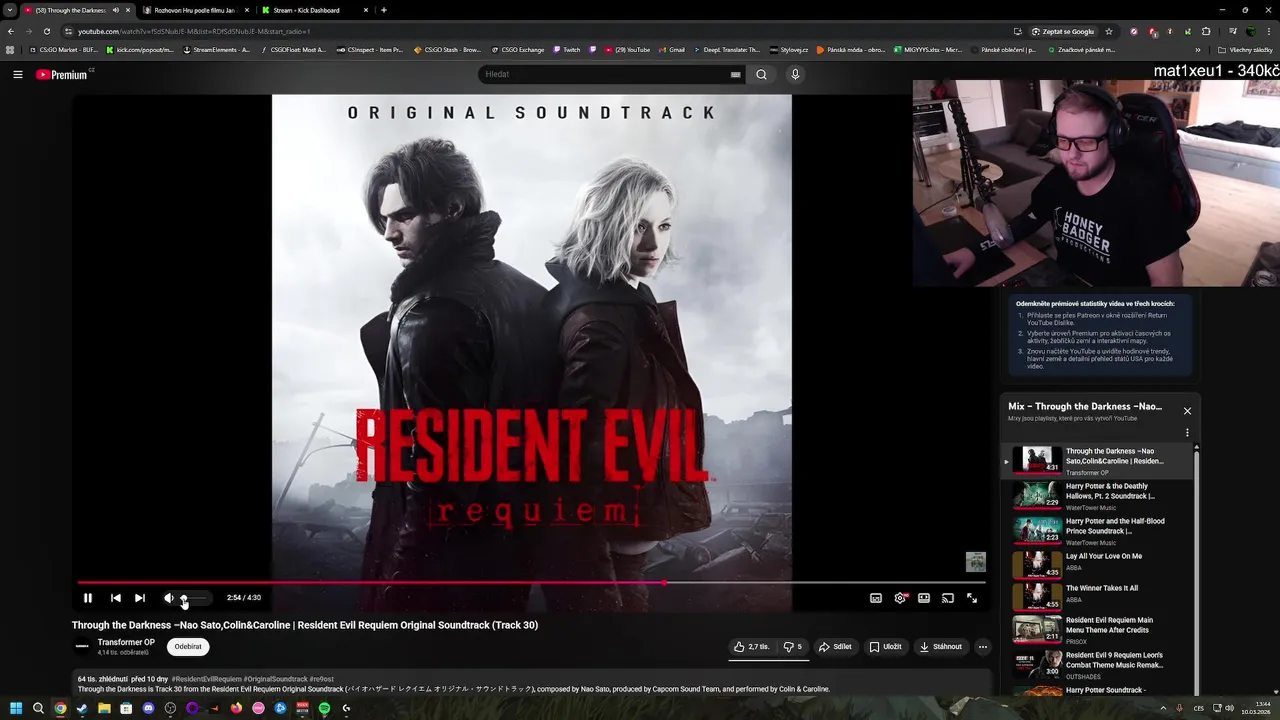This screenshot has height=720, width=1280.
Task: Open the Twitch bookmark
Action: coord(567,49)
